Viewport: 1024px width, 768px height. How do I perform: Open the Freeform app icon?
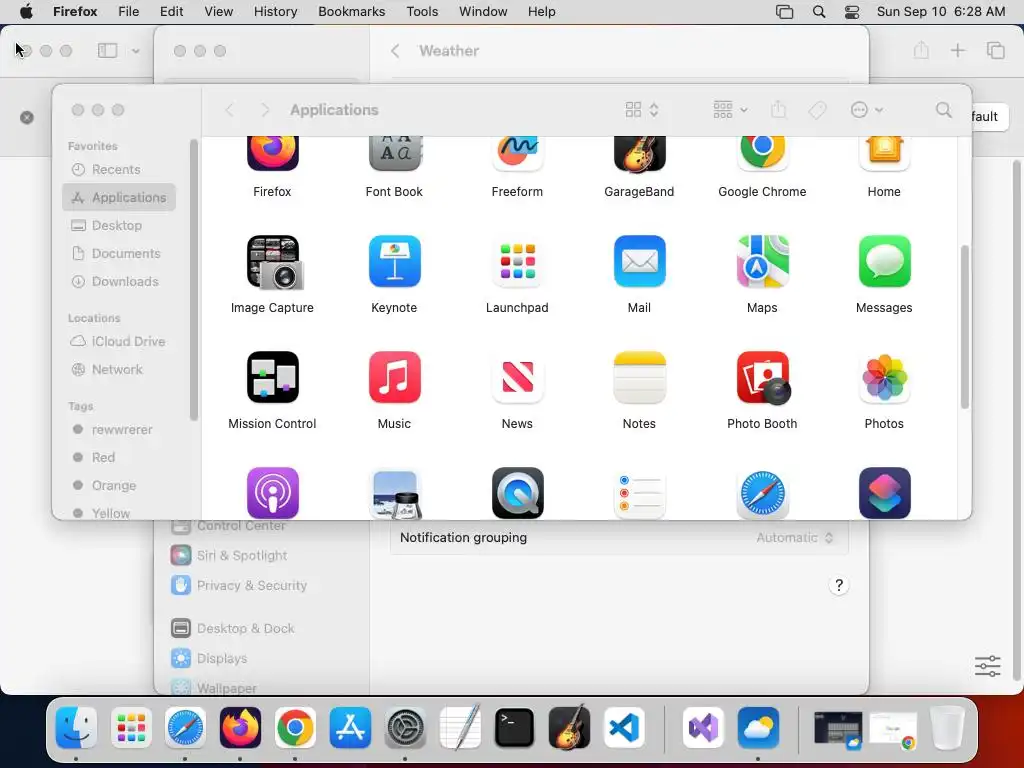pos(517,154)
